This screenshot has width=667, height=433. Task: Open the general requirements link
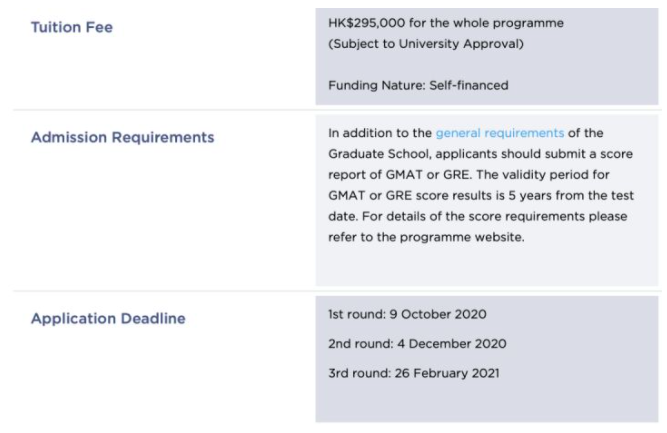click(x=500, y=133)
